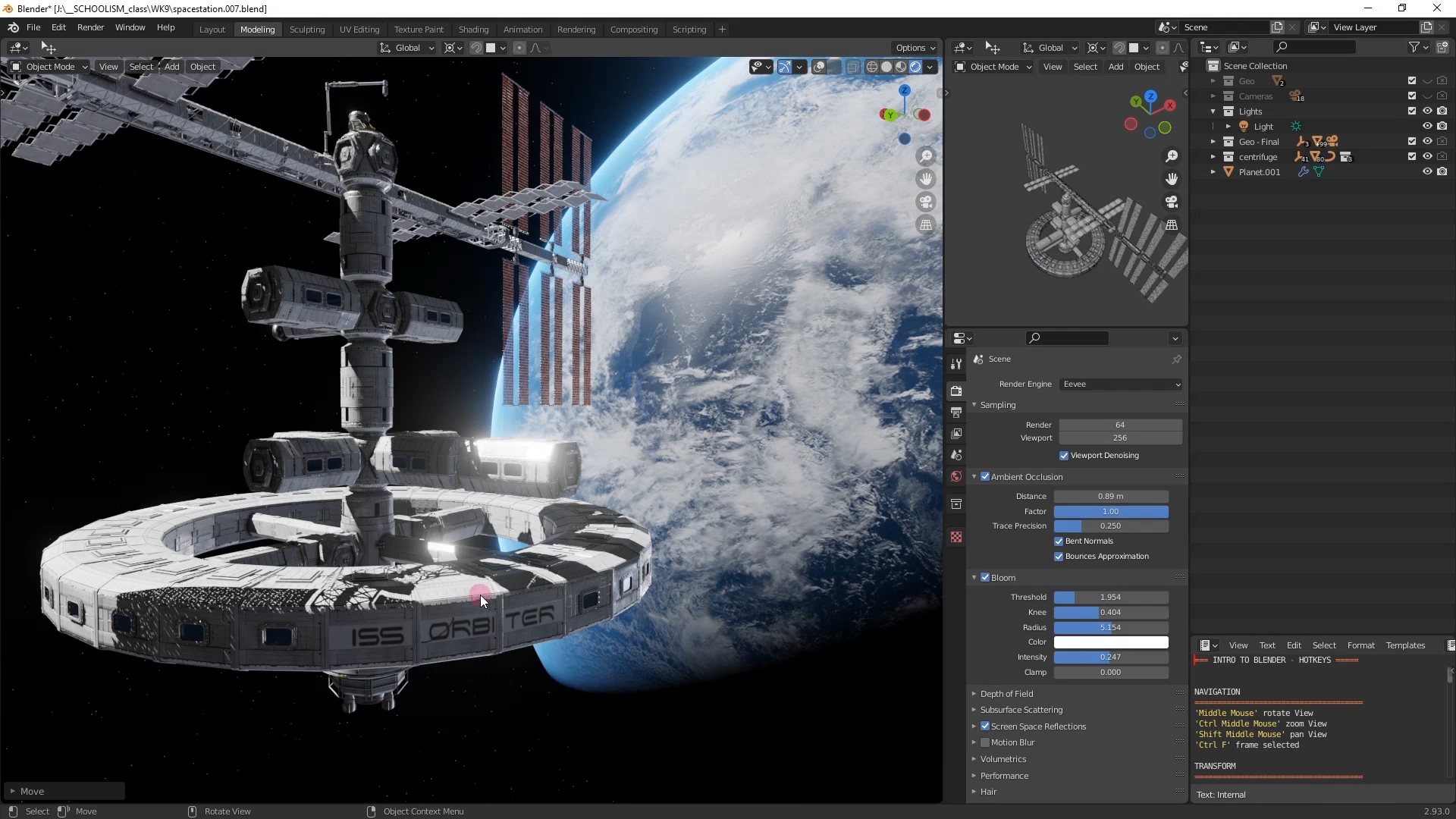Open Output properties printer tab icon
Screen dimensions: 1456x819
point(956,413)
